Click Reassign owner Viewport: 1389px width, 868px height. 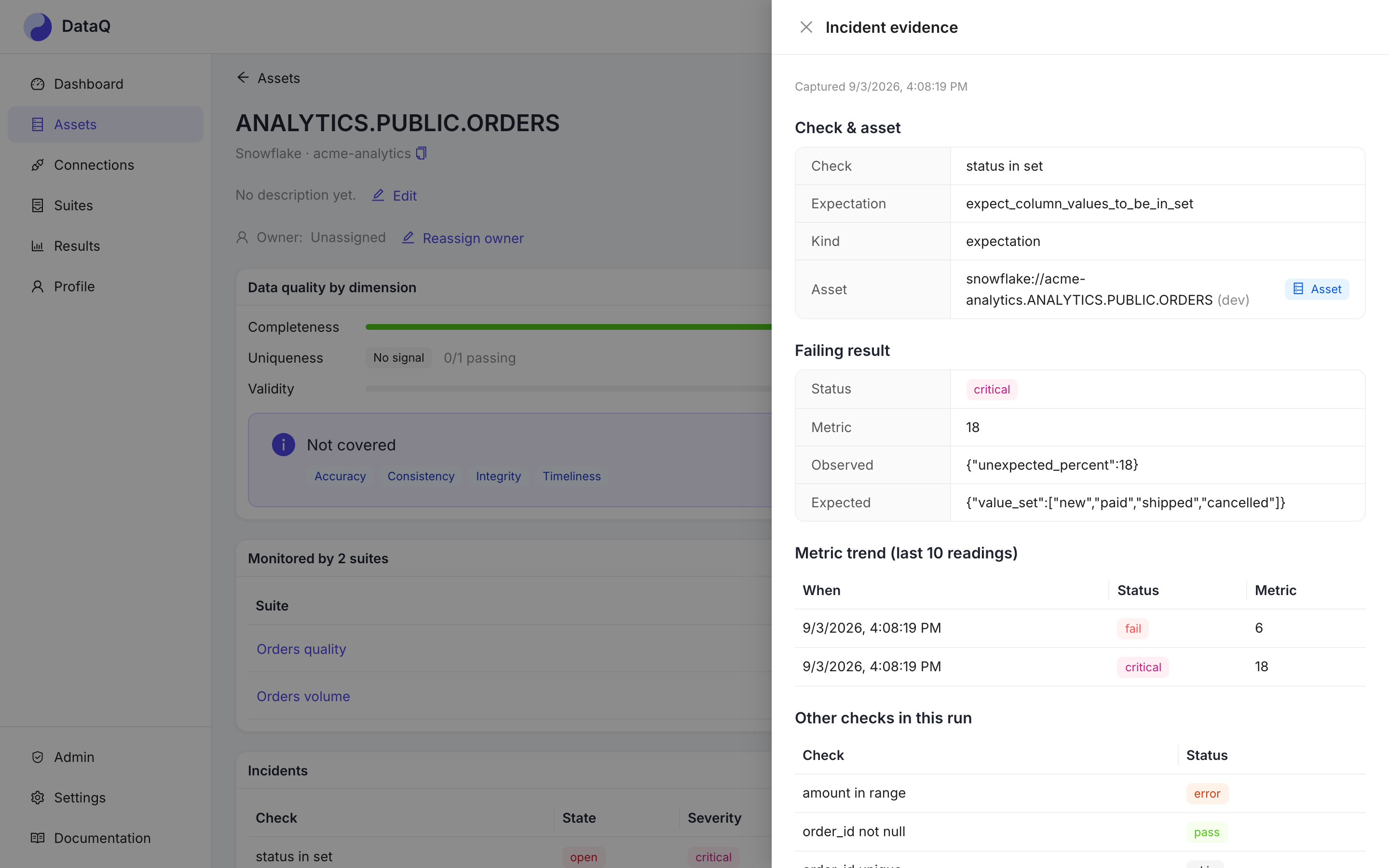[463, 238]
